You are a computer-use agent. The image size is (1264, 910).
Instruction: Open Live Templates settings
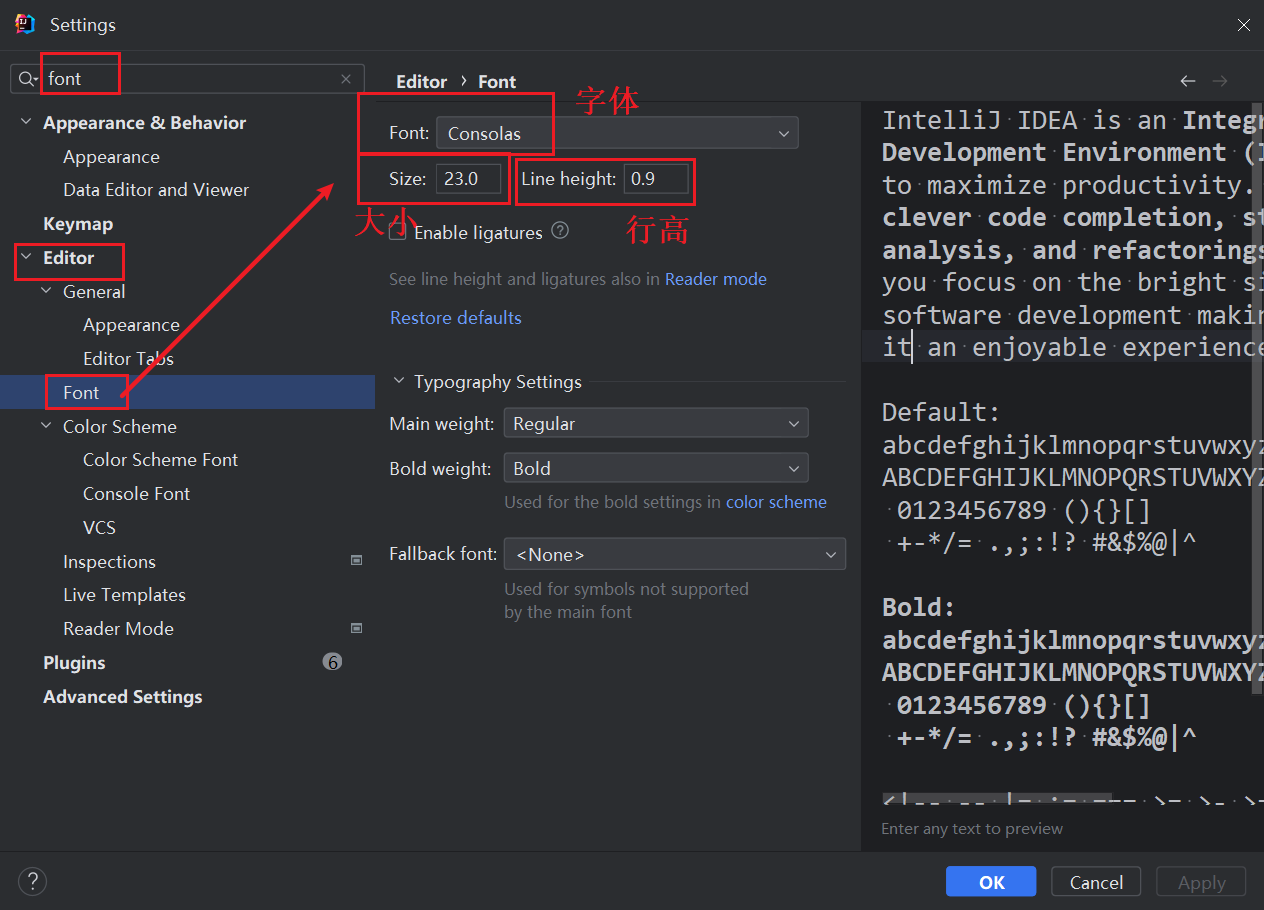tap(124, 595)
